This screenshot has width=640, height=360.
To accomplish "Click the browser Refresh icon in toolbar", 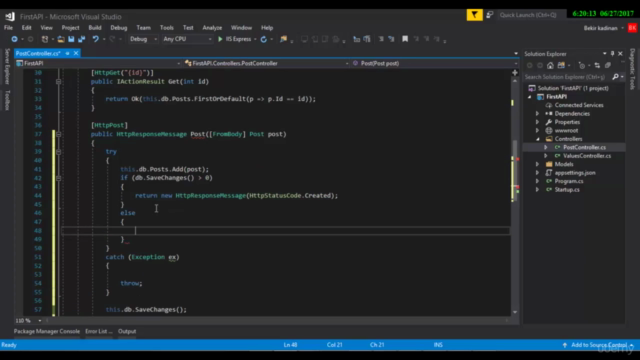I will pos(264,39).
